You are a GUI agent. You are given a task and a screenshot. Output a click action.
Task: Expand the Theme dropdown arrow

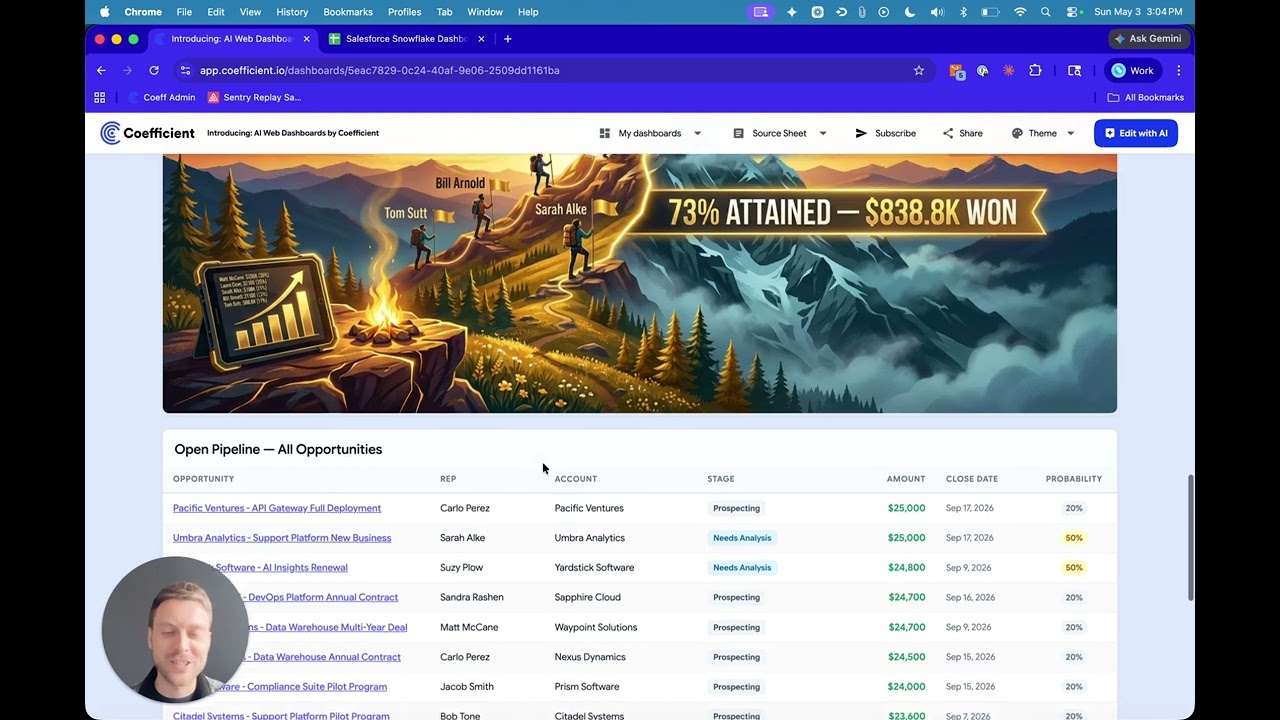1070,133
